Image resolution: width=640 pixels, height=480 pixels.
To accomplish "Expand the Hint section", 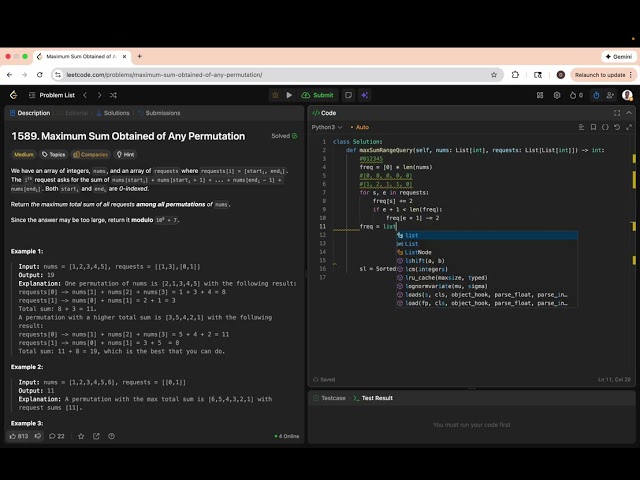I will pos(126,155).
